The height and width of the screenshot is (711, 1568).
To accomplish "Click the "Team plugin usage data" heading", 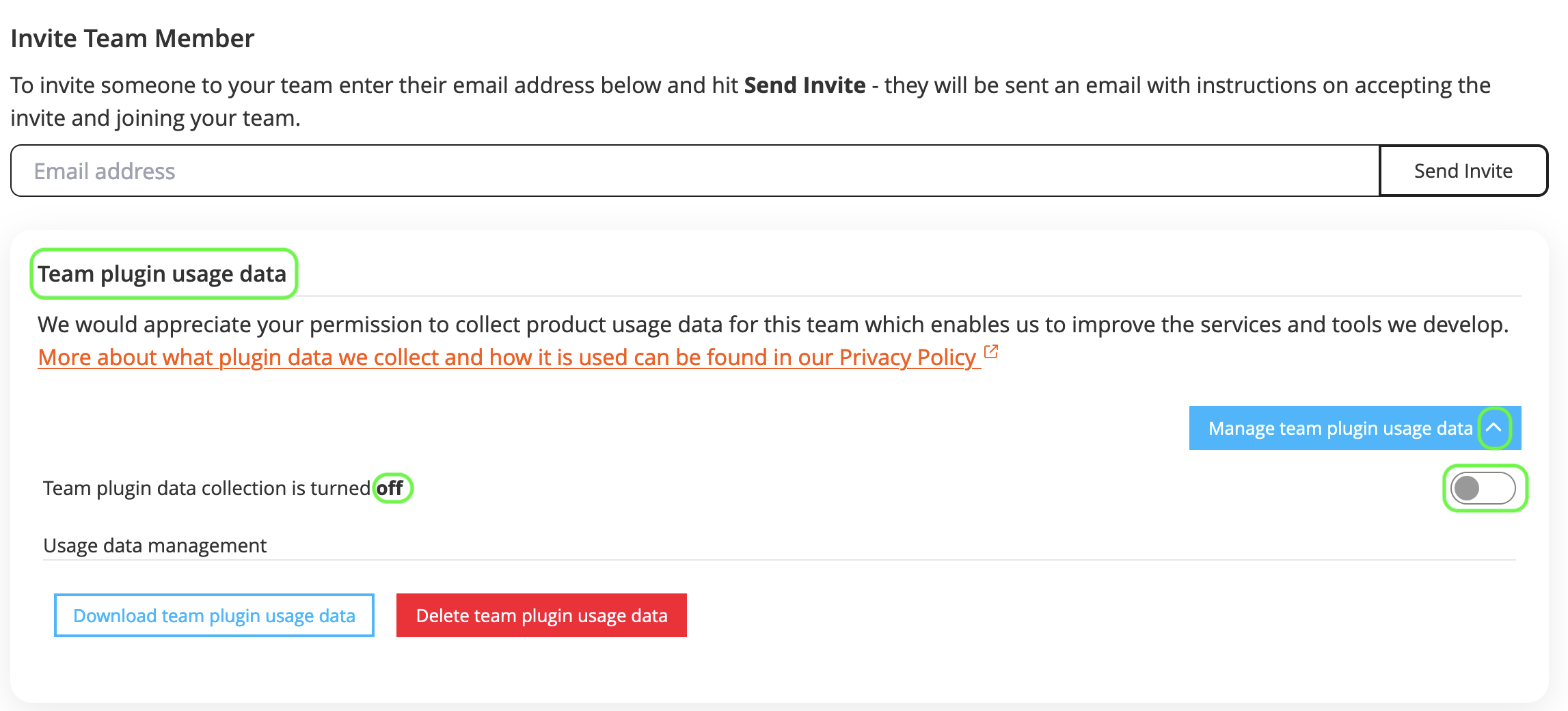I will point(162,273).
